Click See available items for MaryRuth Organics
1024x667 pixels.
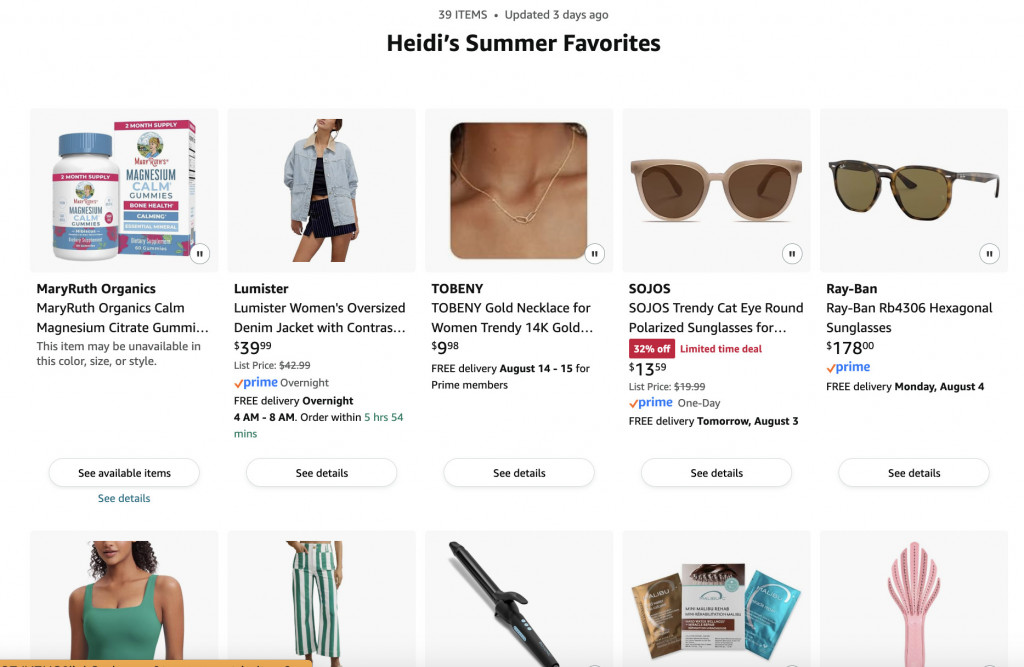point(124,473)
